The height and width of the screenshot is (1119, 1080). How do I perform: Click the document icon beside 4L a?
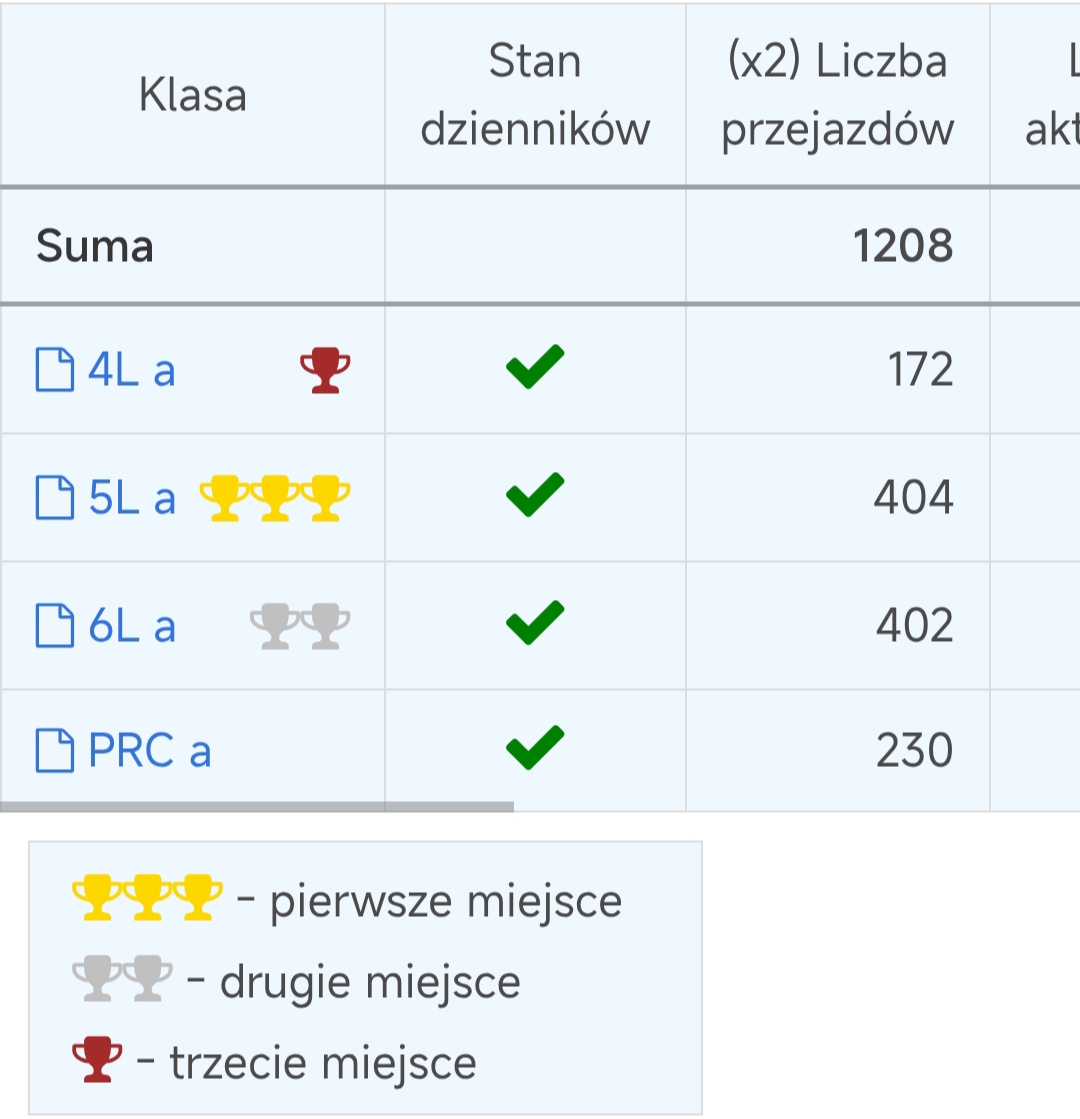click(x=55, y=370)
